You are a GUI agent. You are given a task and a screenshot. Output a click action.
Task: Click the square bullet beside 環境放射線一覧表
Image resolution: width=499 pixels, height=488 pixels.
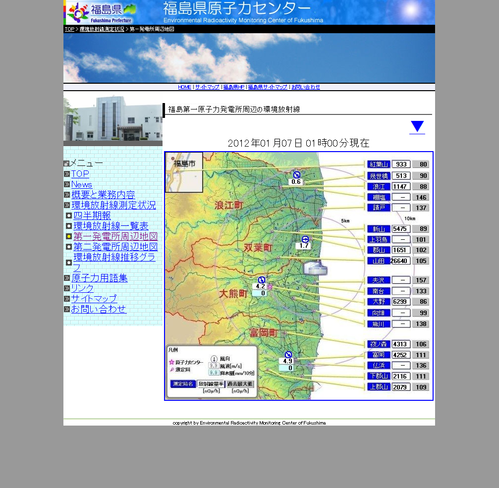[69, 226]
